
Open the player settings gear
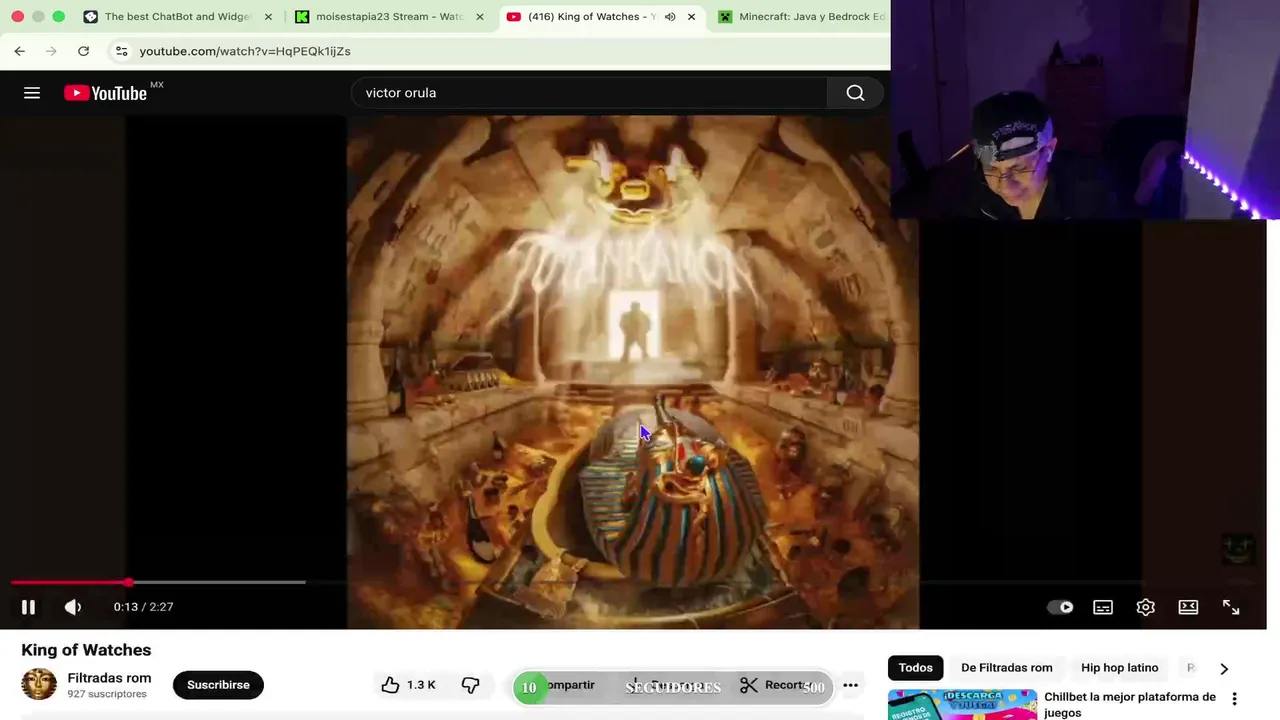click(x=1146, y=607)
